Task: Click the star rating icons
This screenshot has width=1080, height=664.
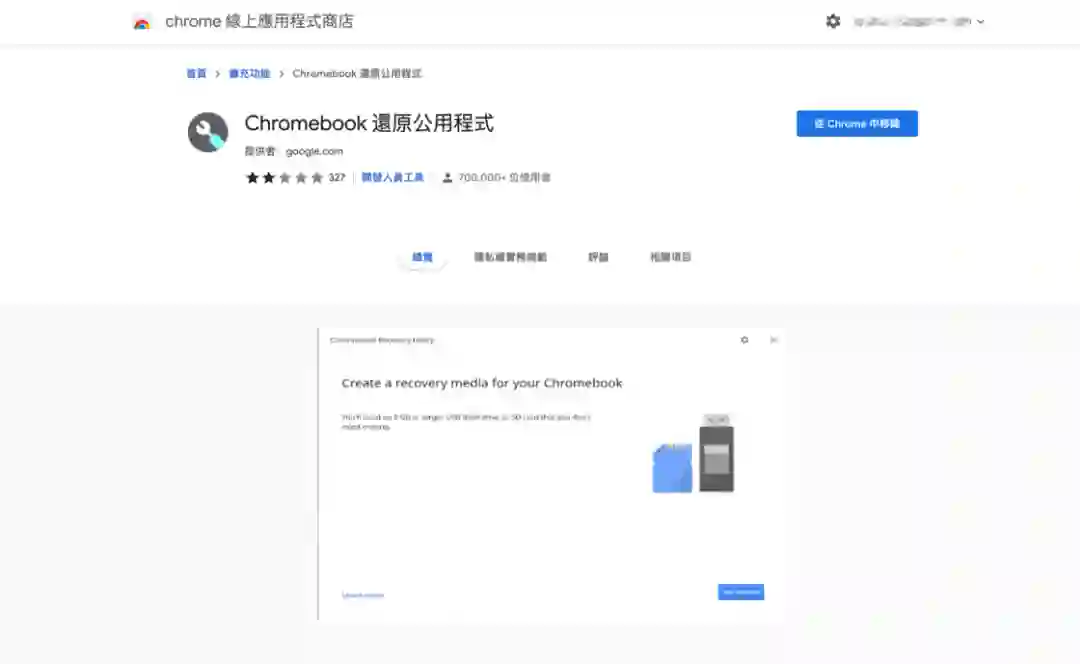Action: [x=284, y=178]
